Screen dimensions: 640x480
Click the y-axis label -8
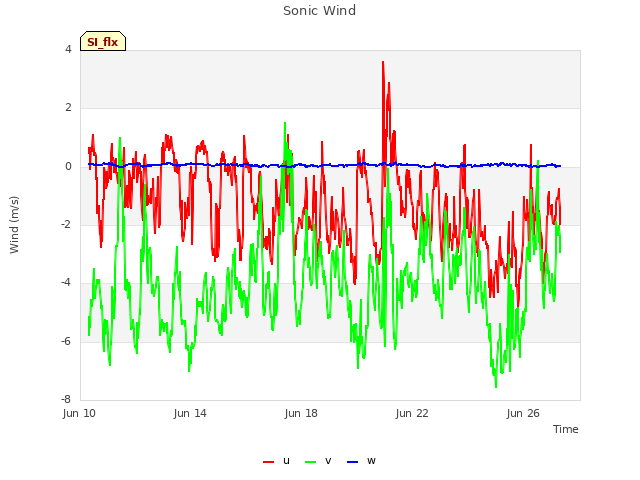(67, 399)
